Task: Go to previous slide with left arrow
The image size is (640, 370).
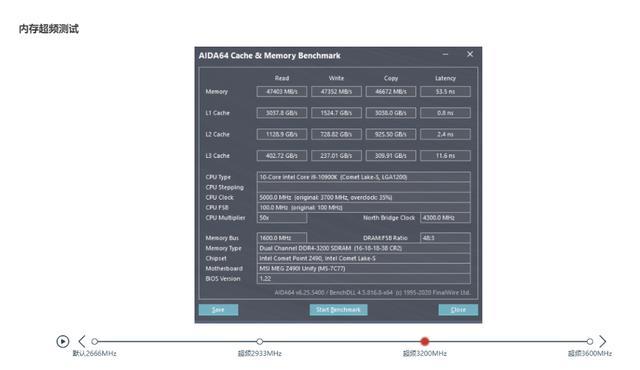Action: coord(82,341)
